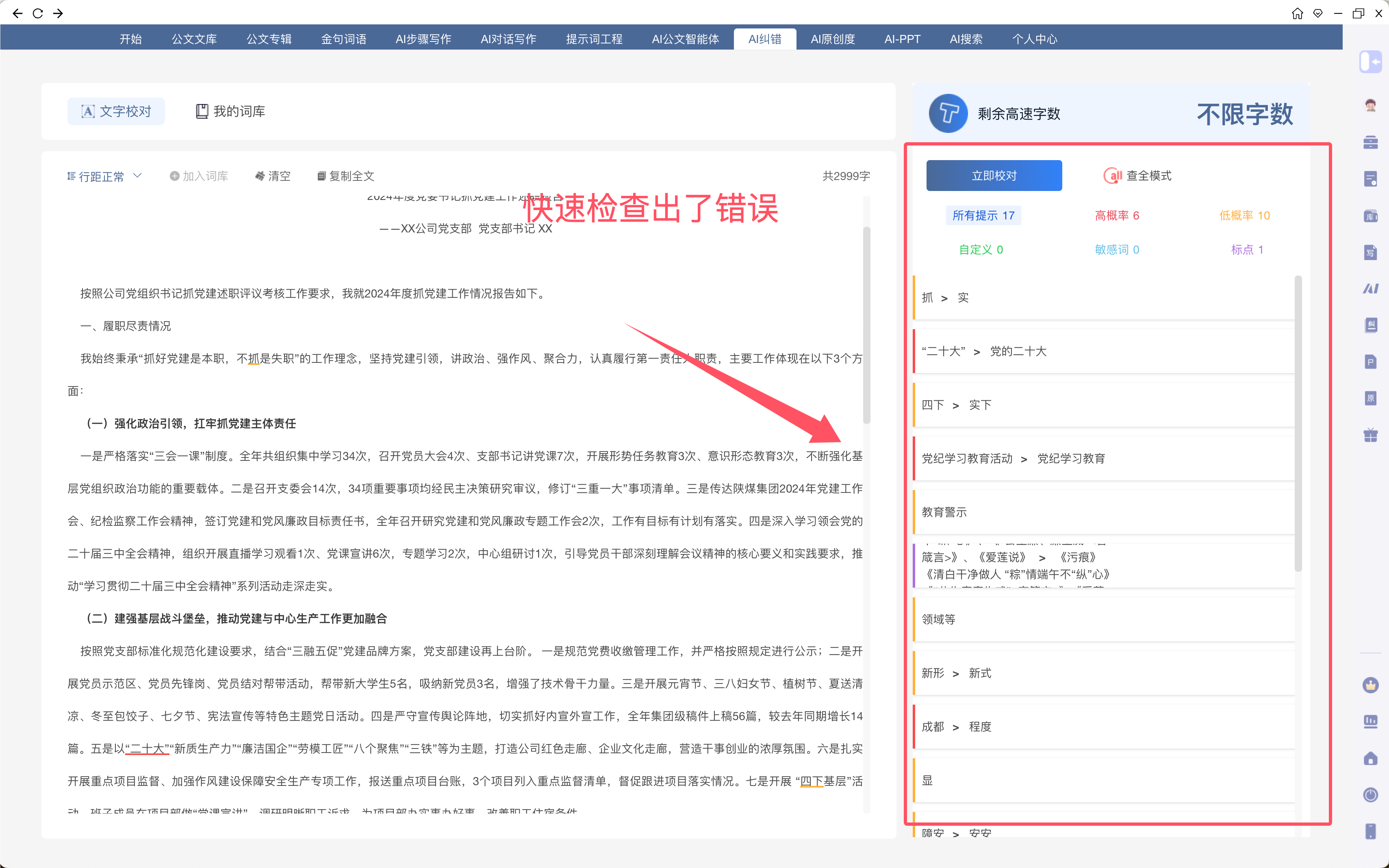1389x868 pixels.
Task: Click underlined word 四下 in document
Action: pyautogui.click(x=812, y=781)
